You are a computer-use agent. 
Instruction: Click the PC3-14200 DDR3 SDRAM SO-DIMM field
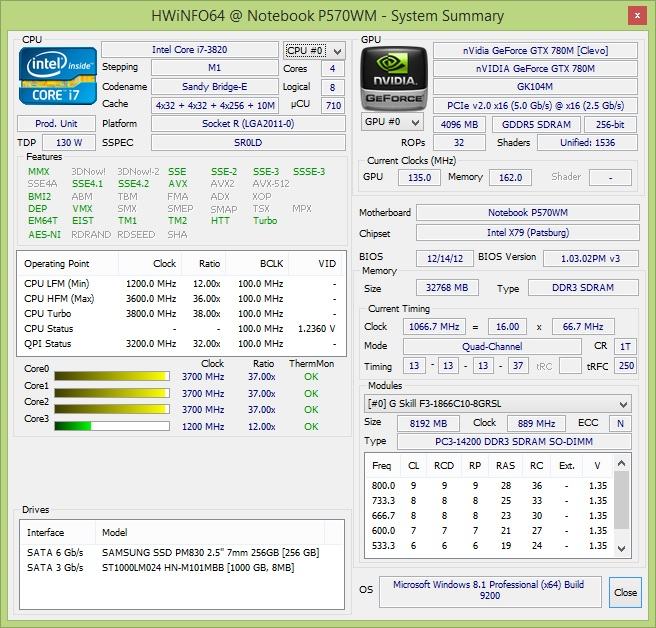point(514,441)
